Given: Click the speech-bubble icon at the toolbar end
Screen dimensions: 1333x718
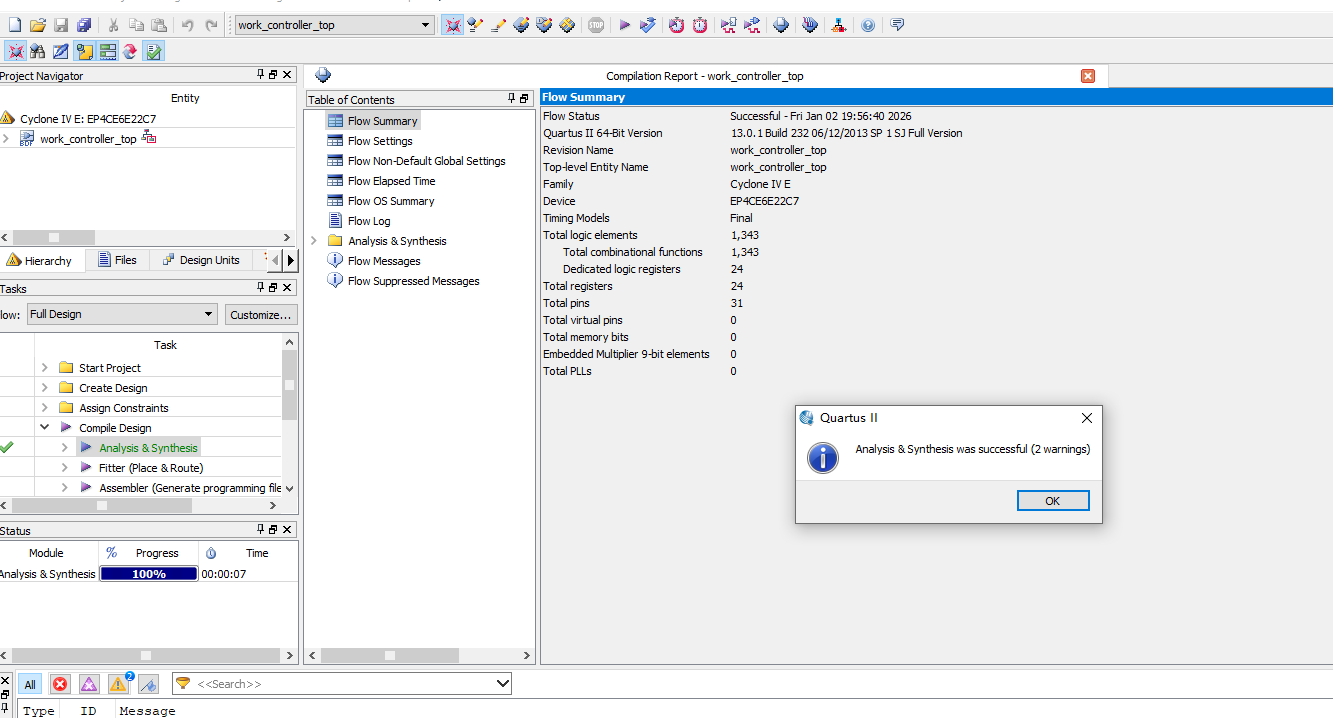Looking at the screenshot, I should (x=897, y=25).
